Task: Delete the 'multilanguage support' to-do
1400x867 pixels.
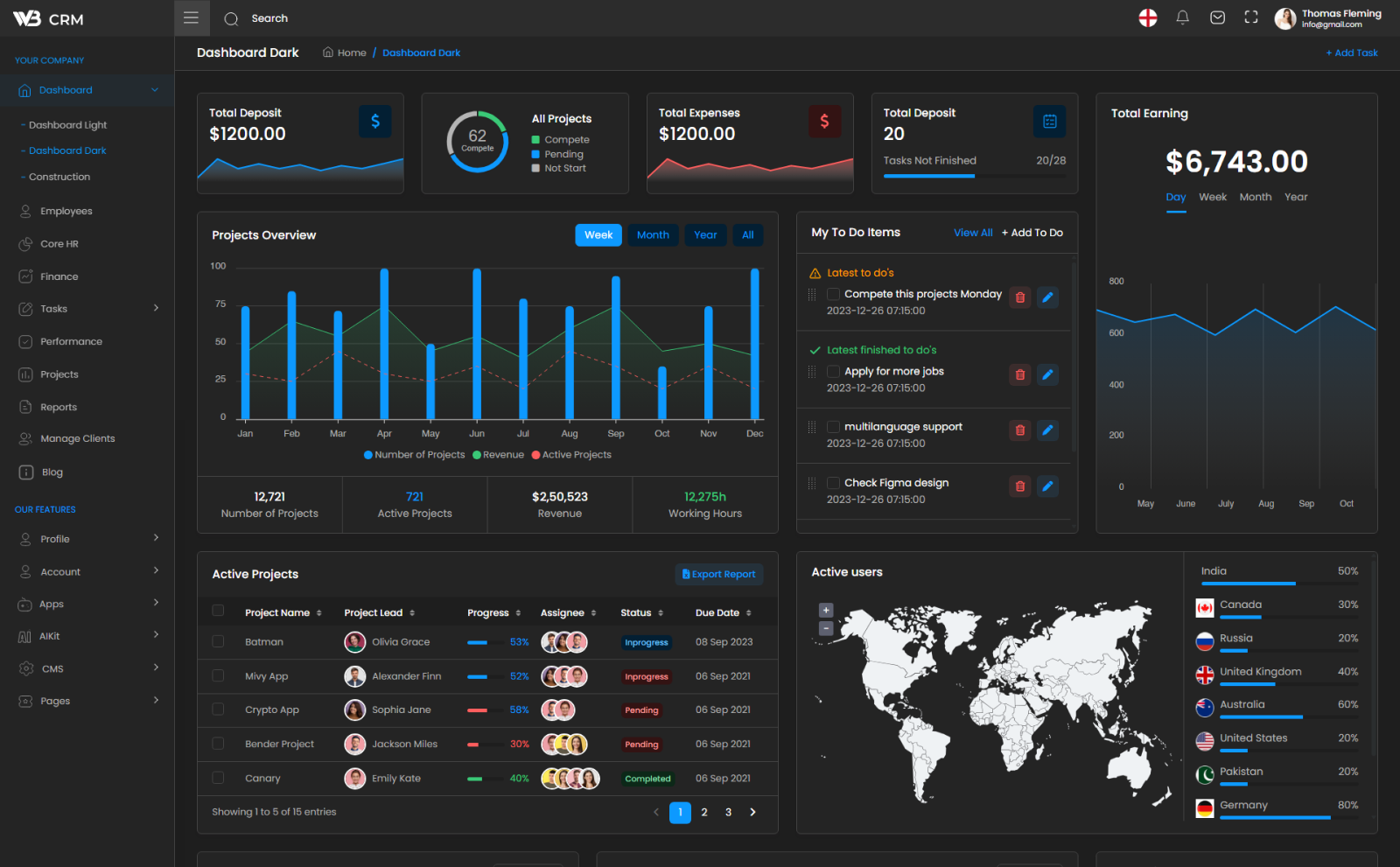Action: click(1019, 430)
